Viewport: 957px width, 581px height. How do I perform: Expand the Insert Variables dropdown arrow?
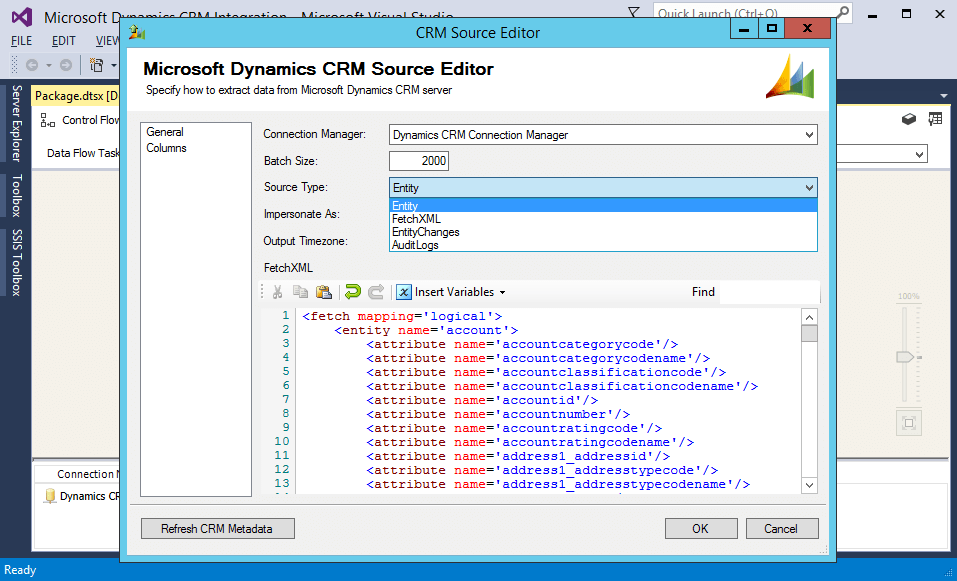(x=502, y=292)
